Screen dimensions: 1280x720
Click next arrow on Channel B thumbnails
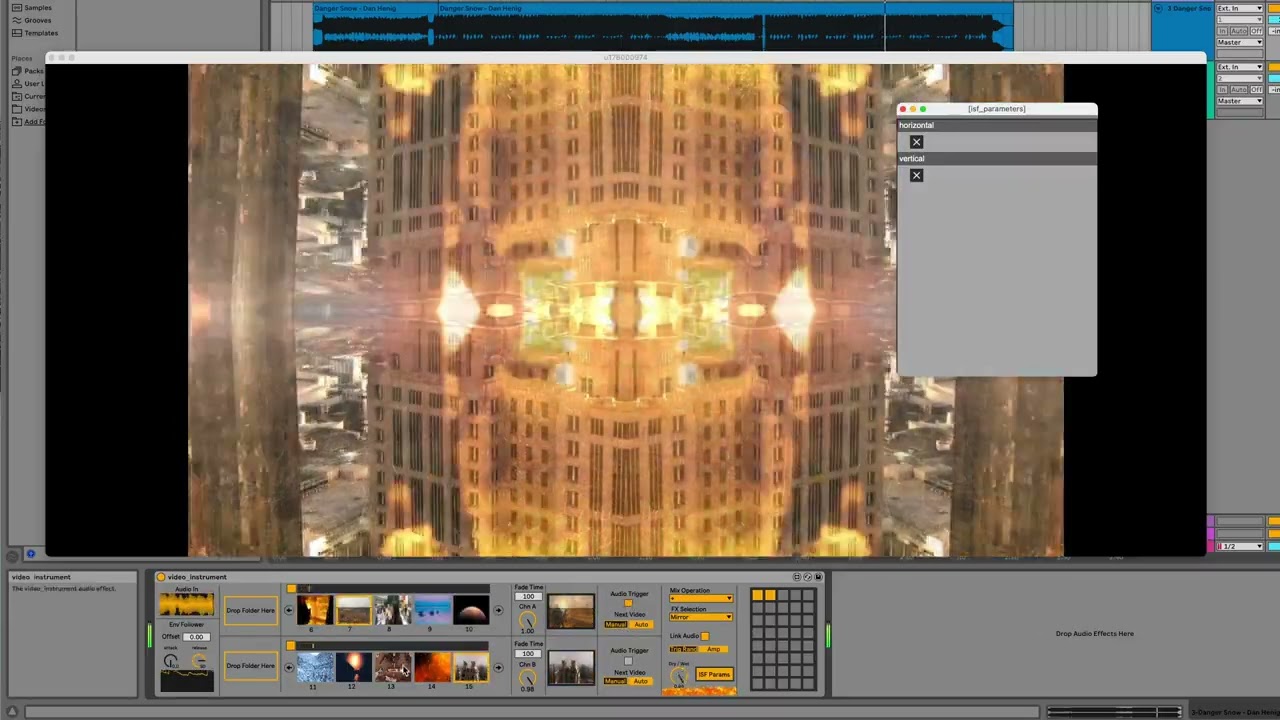click(x=498, y=666)
